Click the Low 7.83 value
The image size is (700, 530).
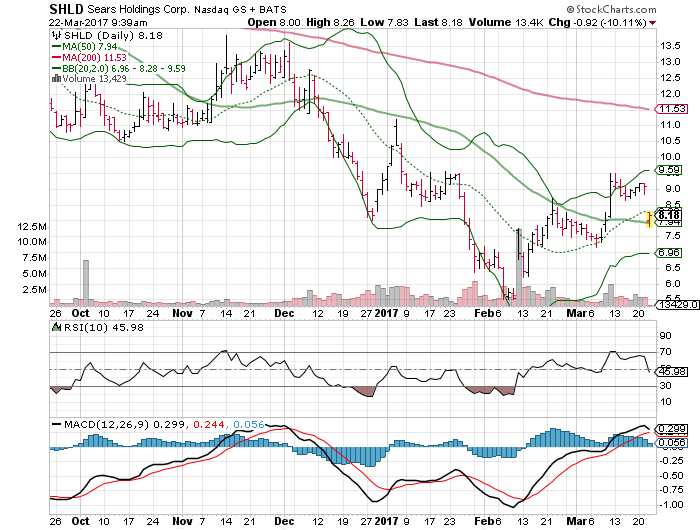click(x=384, y=22)
